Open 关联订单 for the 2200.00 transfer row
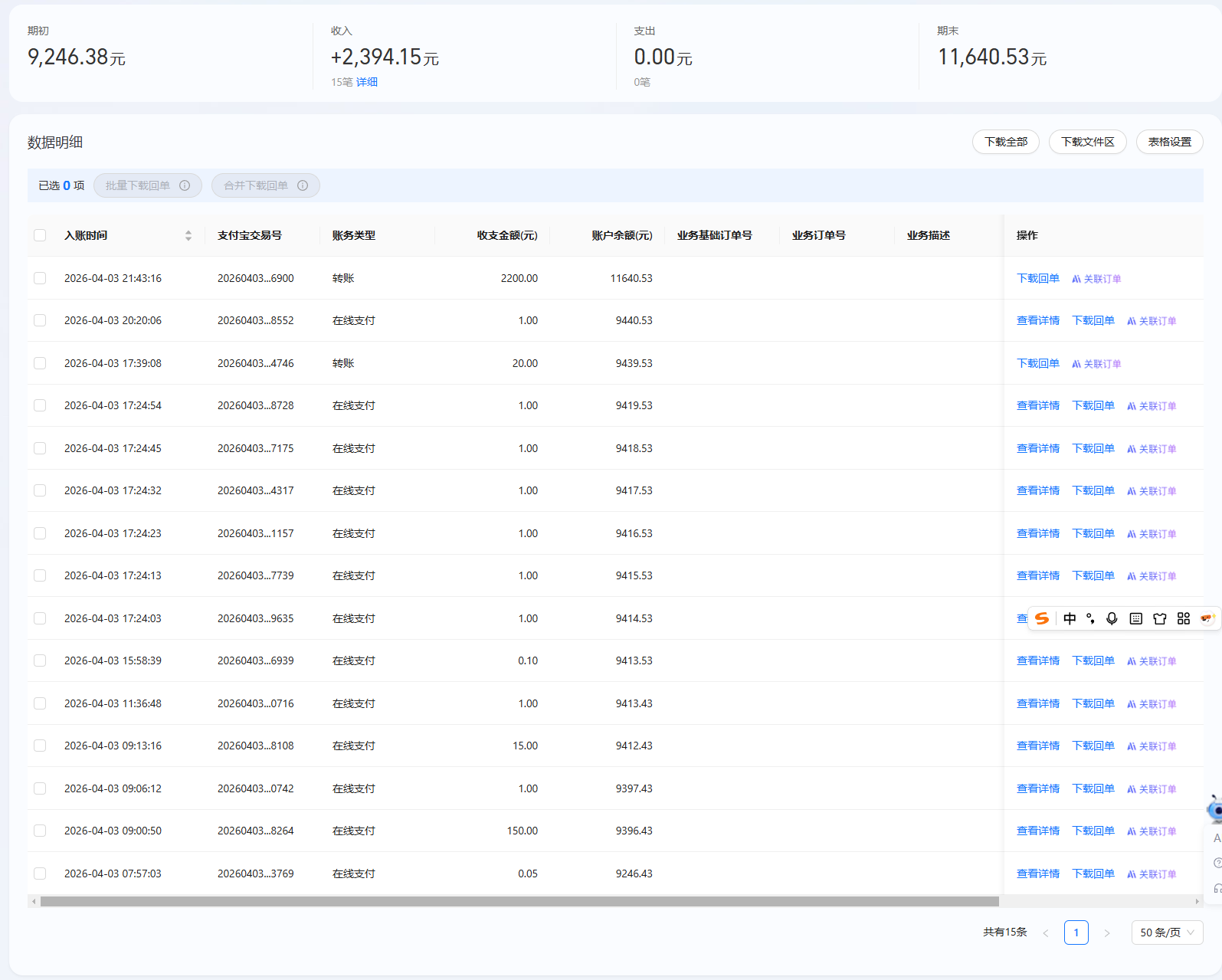 (x=1097, y=279)
